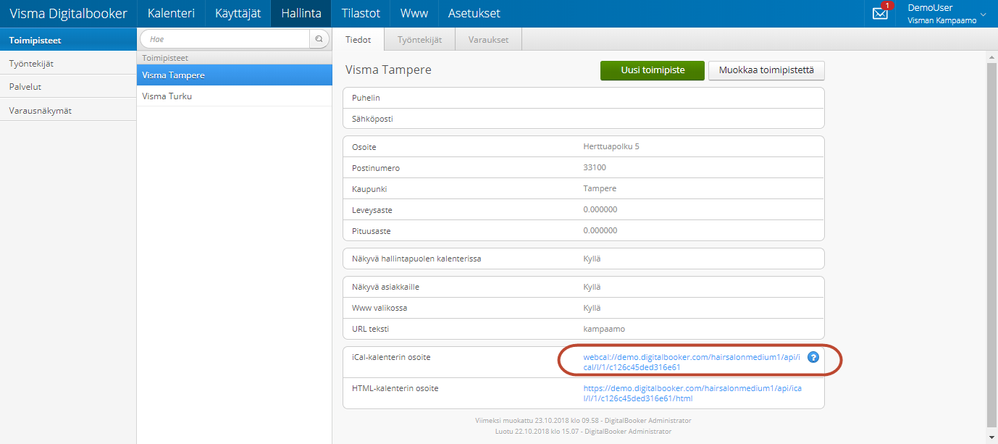Open the Käyttäjät menu

pos(238,13)
